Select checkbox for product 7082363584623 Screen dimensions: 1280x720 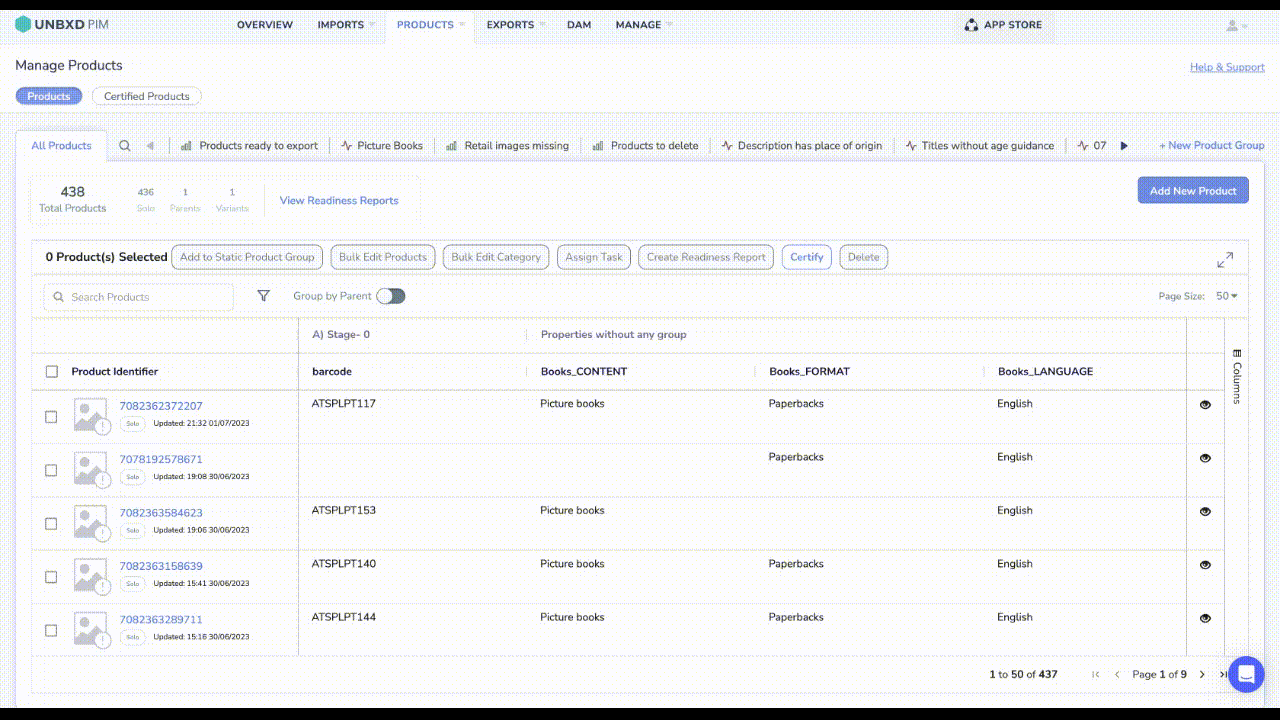pyautogui.click(x=51, y=524)
